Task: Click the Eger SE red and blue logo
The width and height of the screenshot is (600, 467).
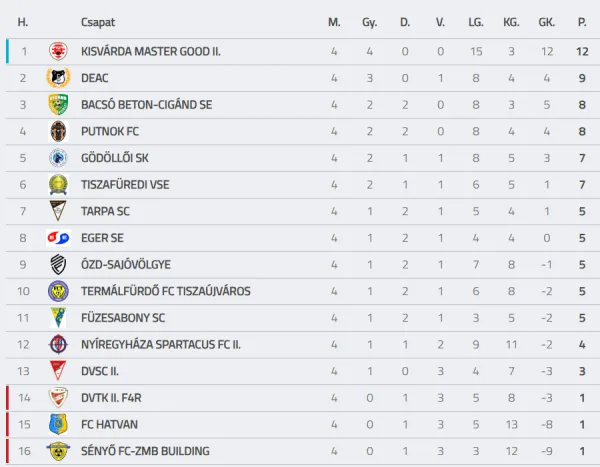Action: click(58, 238)
